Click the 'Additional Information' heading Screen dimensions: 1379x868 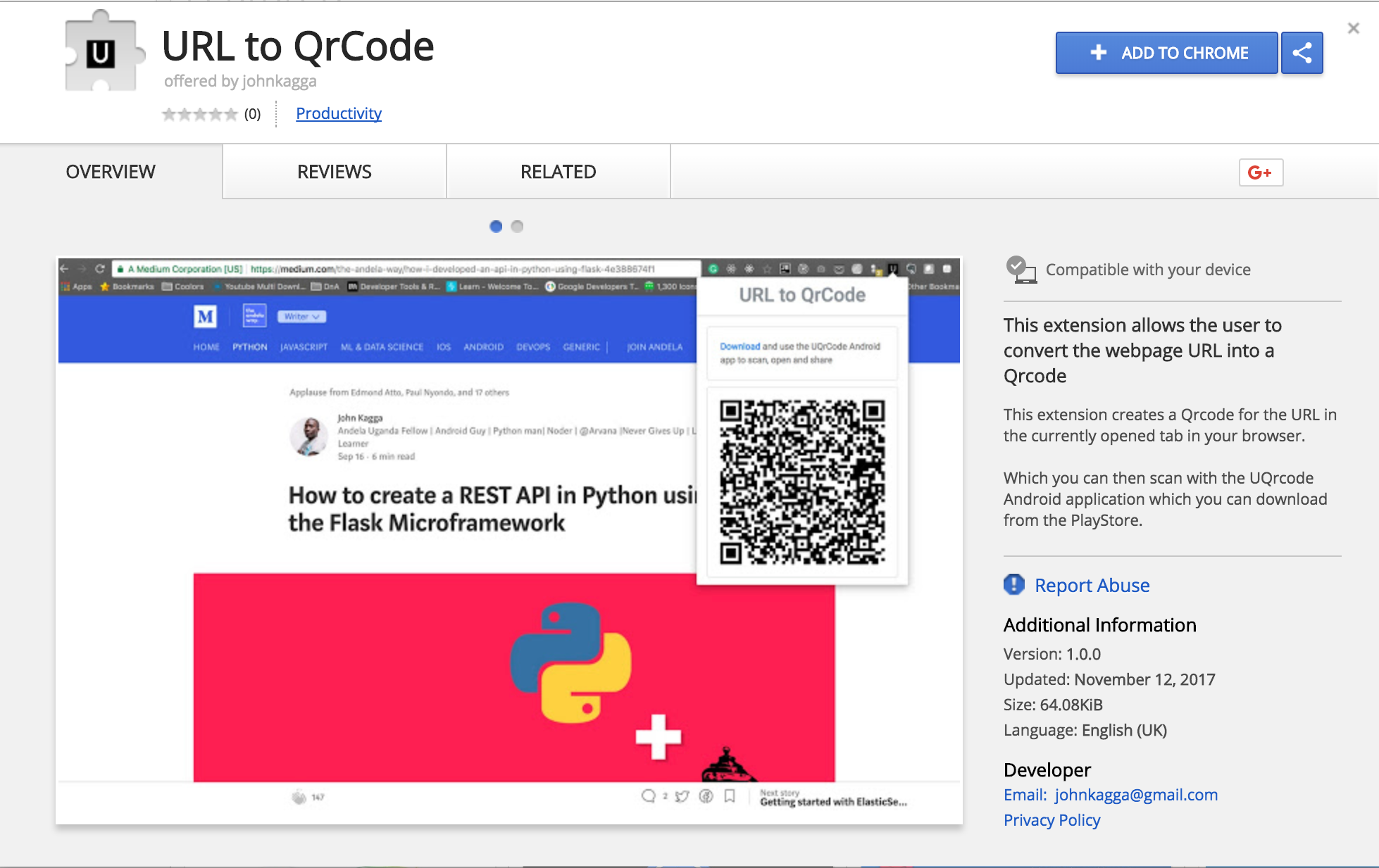point(1099,625)
